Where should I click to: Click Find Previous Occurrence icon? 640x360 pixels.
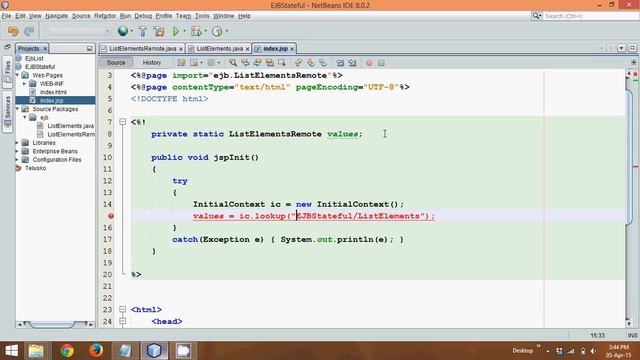click(x=245, y=63)
